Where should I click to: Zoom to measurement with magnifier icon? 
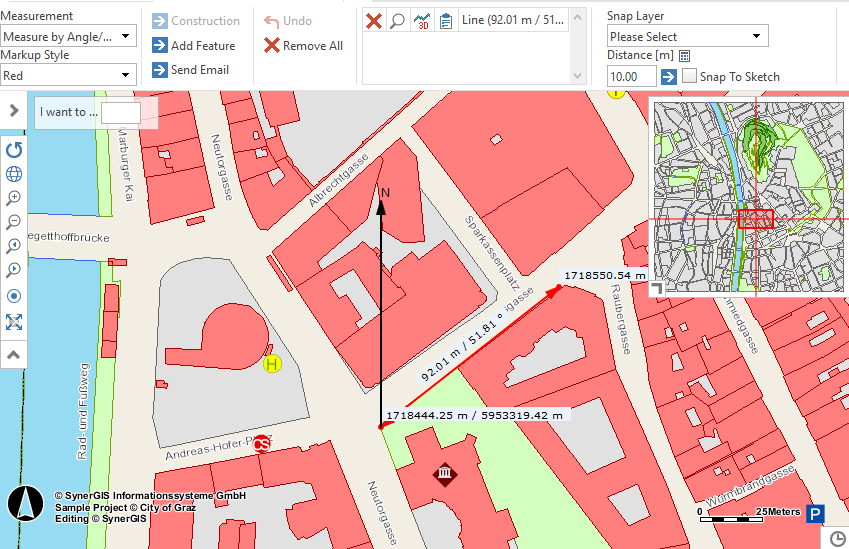pos(397,21)
